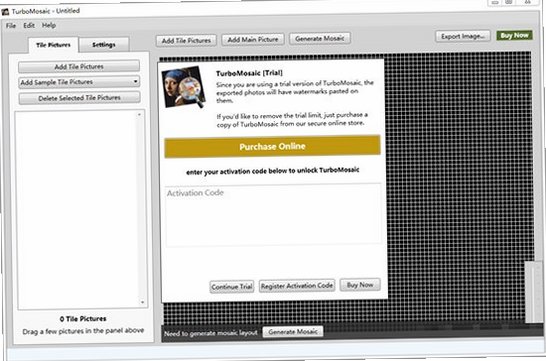This screenshot has height=361, width=546.
Task: Click 'Need to generate mosaic layout' text
Action: click(x=211, y=333)
